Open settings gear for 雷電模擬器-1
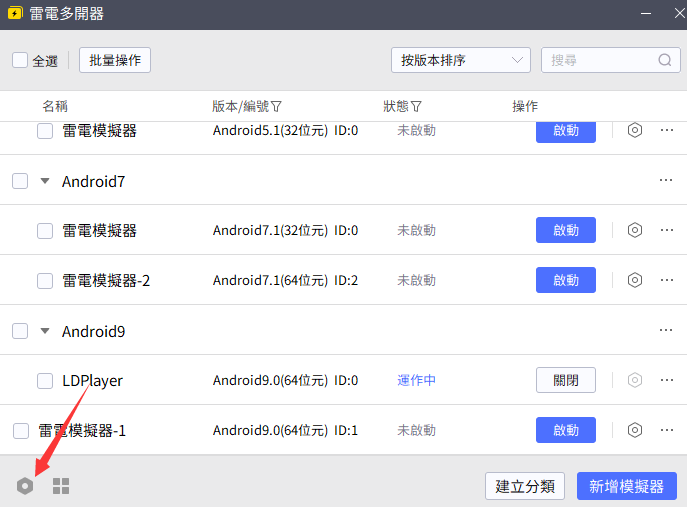This screenshot has height=507, width=687. (634, 430)
